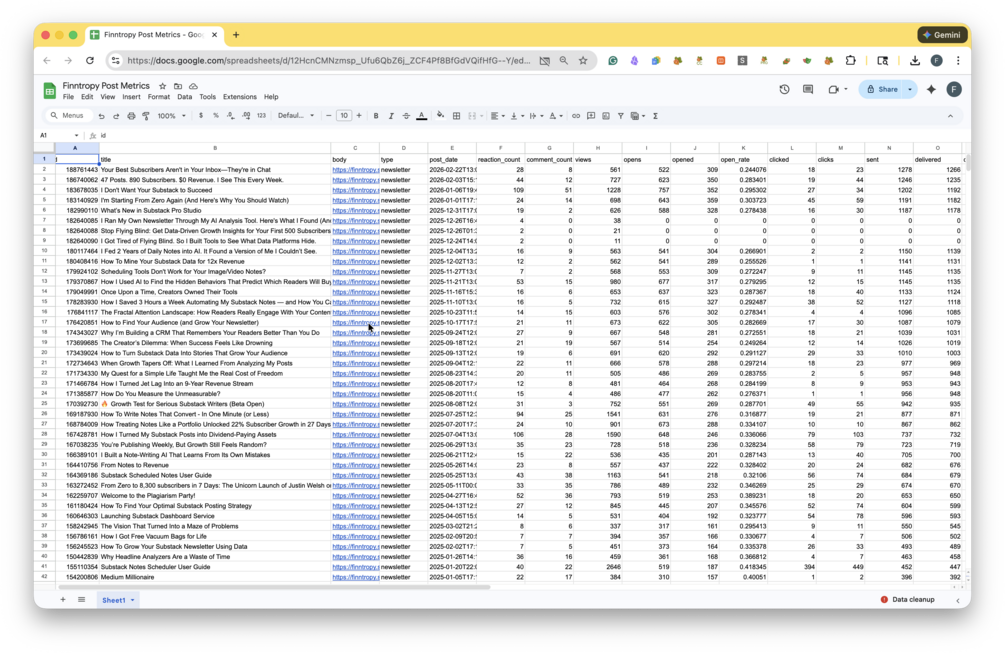The height and width of the screenshot is (653, 1005).
Task: Toggle italic formatting
Action: point(391,116)
